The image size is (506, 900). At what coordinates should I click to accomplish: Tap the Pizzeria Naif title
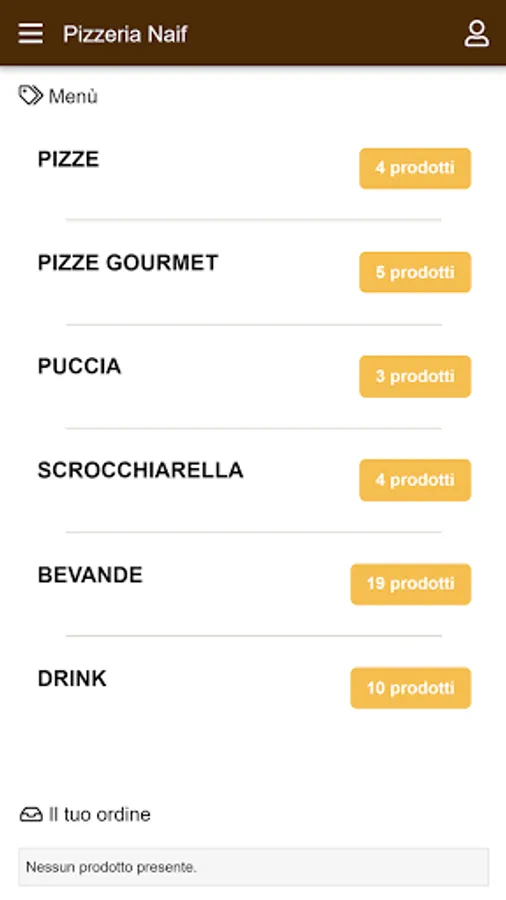coord(125,34)
